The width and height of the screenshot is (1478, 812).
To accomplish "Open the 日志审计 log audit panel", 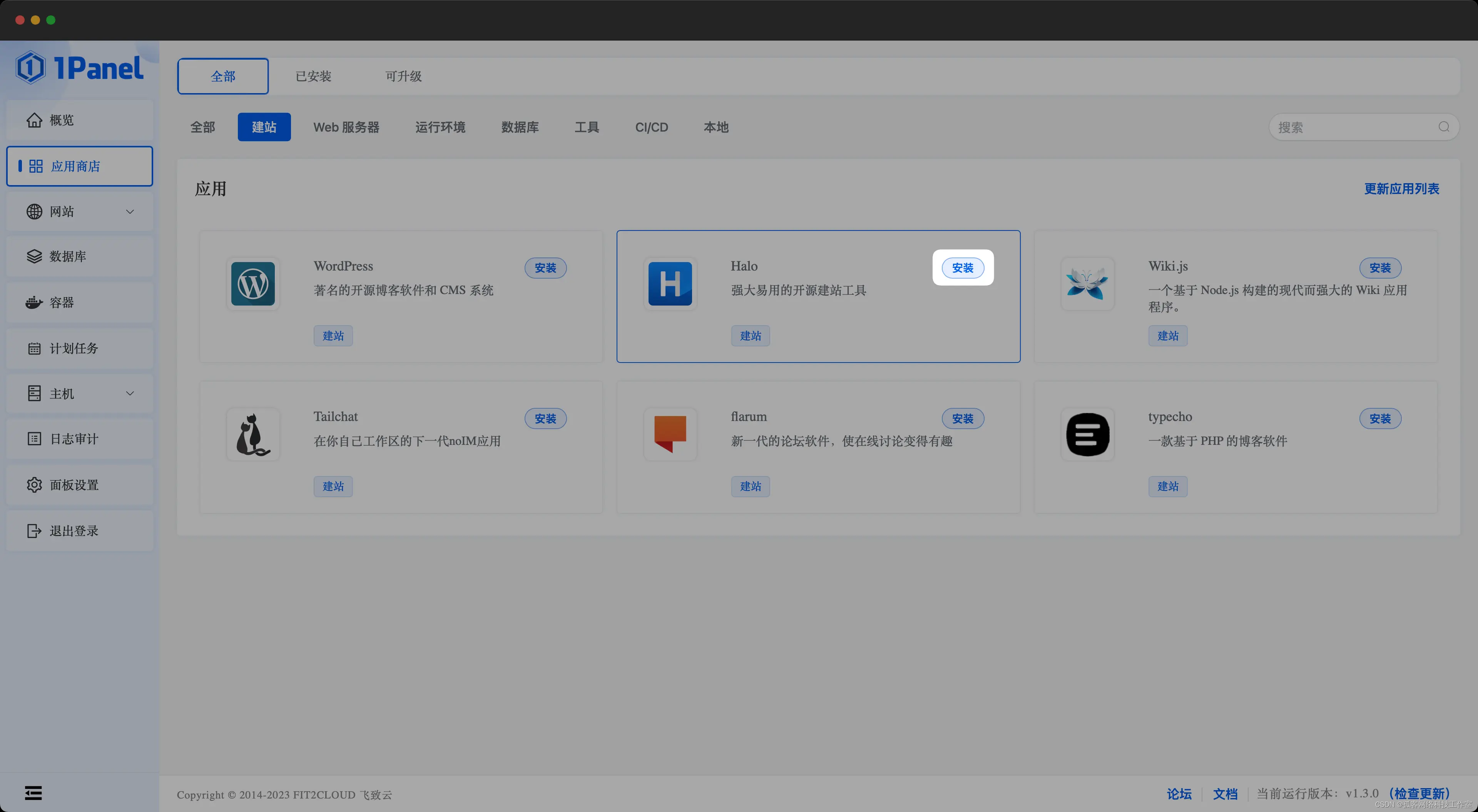I will click(x=34, y=438).
